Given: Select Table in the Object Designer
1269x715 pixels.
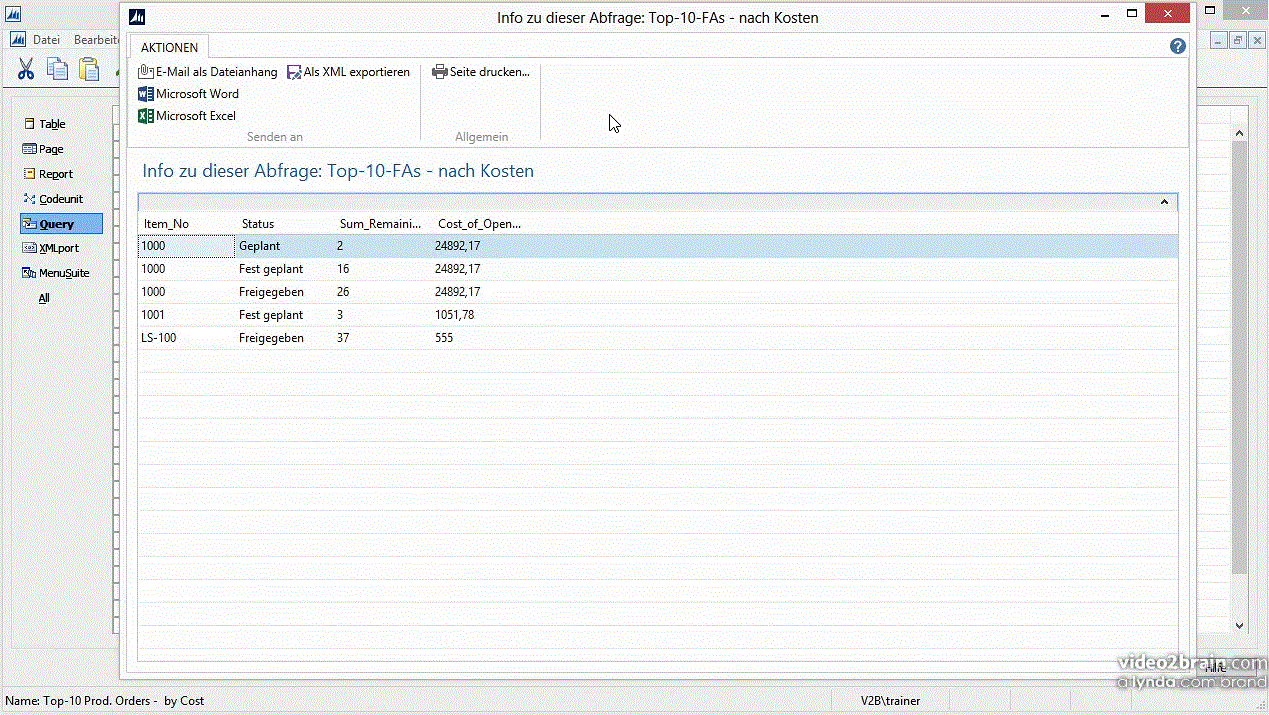Looking at the screenshot, I should 45,124.
